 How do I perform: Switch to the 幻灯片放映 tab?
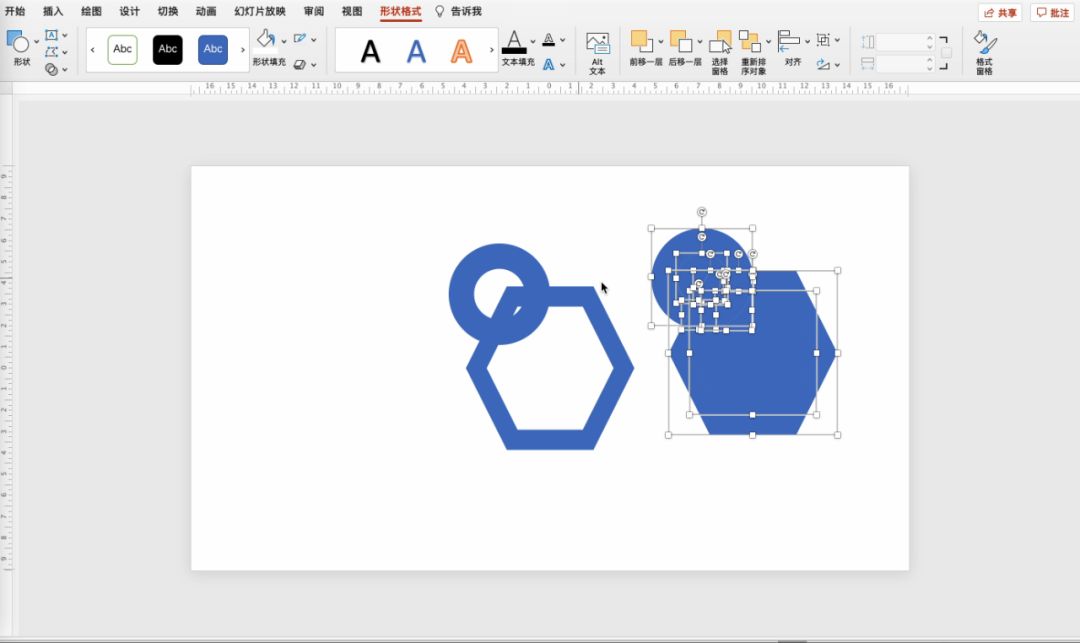coord(260,11)
